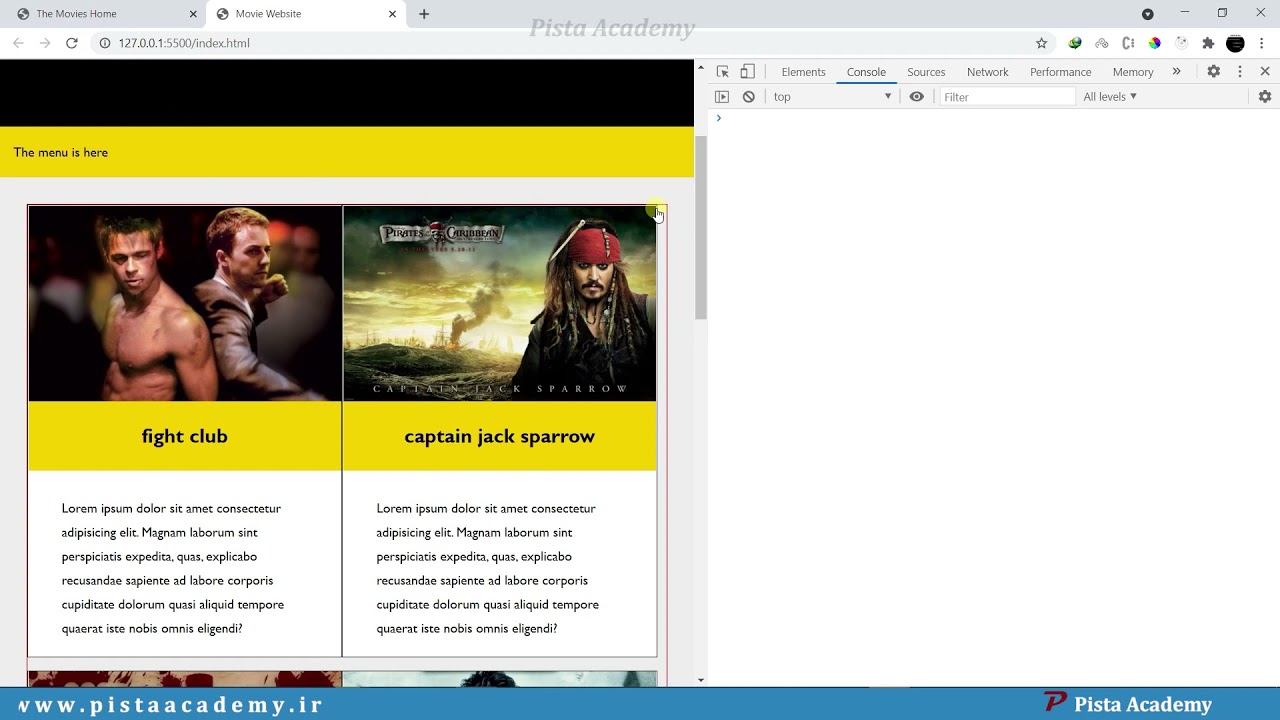The image size is (1280, 720).
Task: Expand the JavaScript context 'top' dropdown
Action: click(832, 97)
